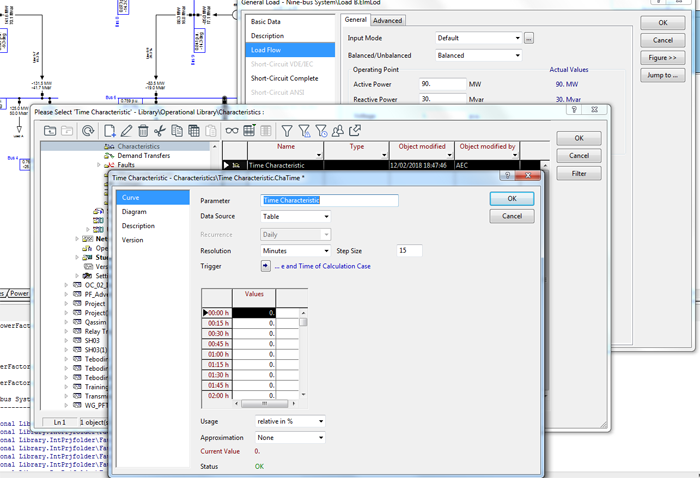Viewport: 700px width, 478px height.
Task: Click the first filter funnel icon
Action: [286, 131]
